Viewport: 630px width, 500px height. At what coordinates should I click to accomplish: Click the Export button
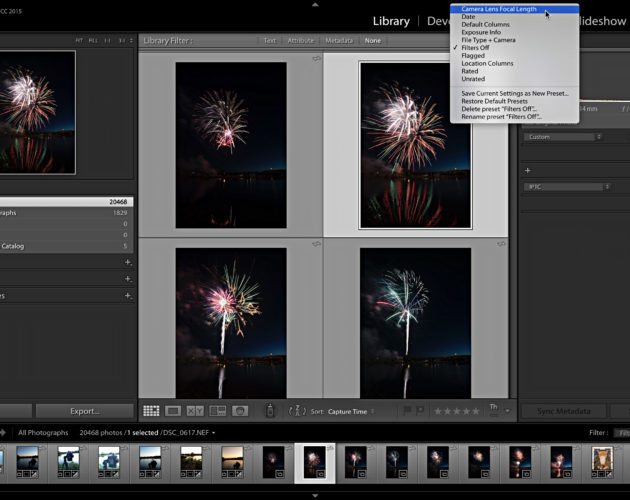[84, 411]
